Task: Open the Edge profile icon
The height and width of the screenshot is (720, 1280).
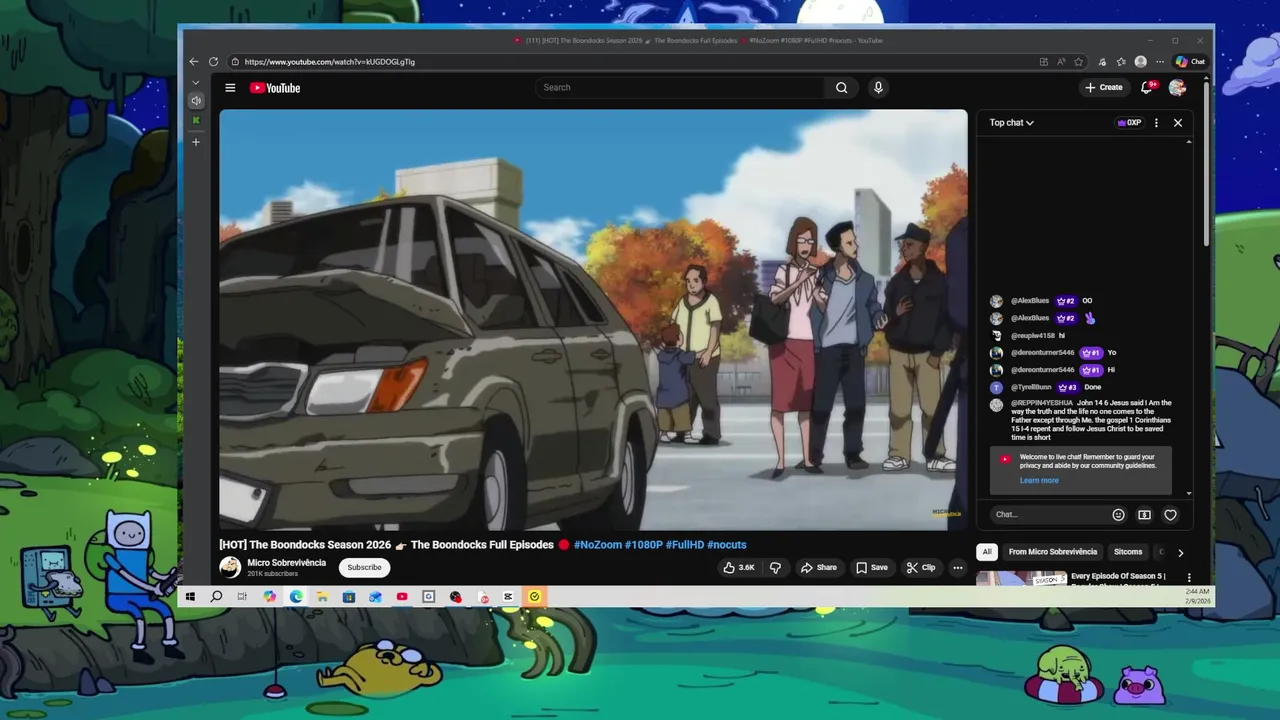Action: coord(1141,61)
